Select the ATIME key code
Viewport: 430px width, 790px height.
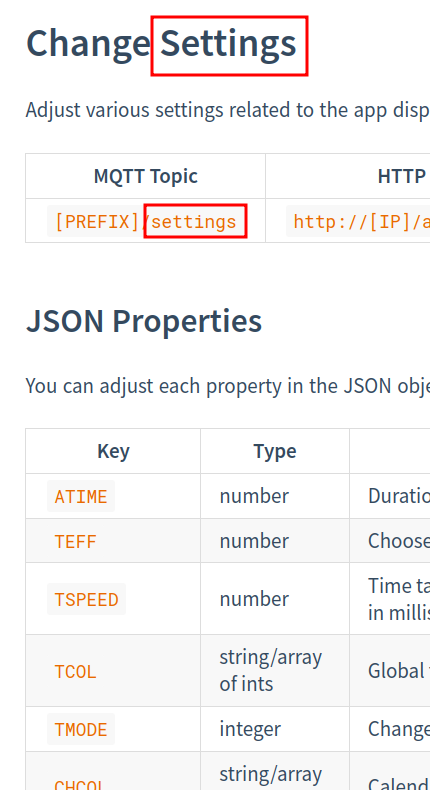click(81, 496)
